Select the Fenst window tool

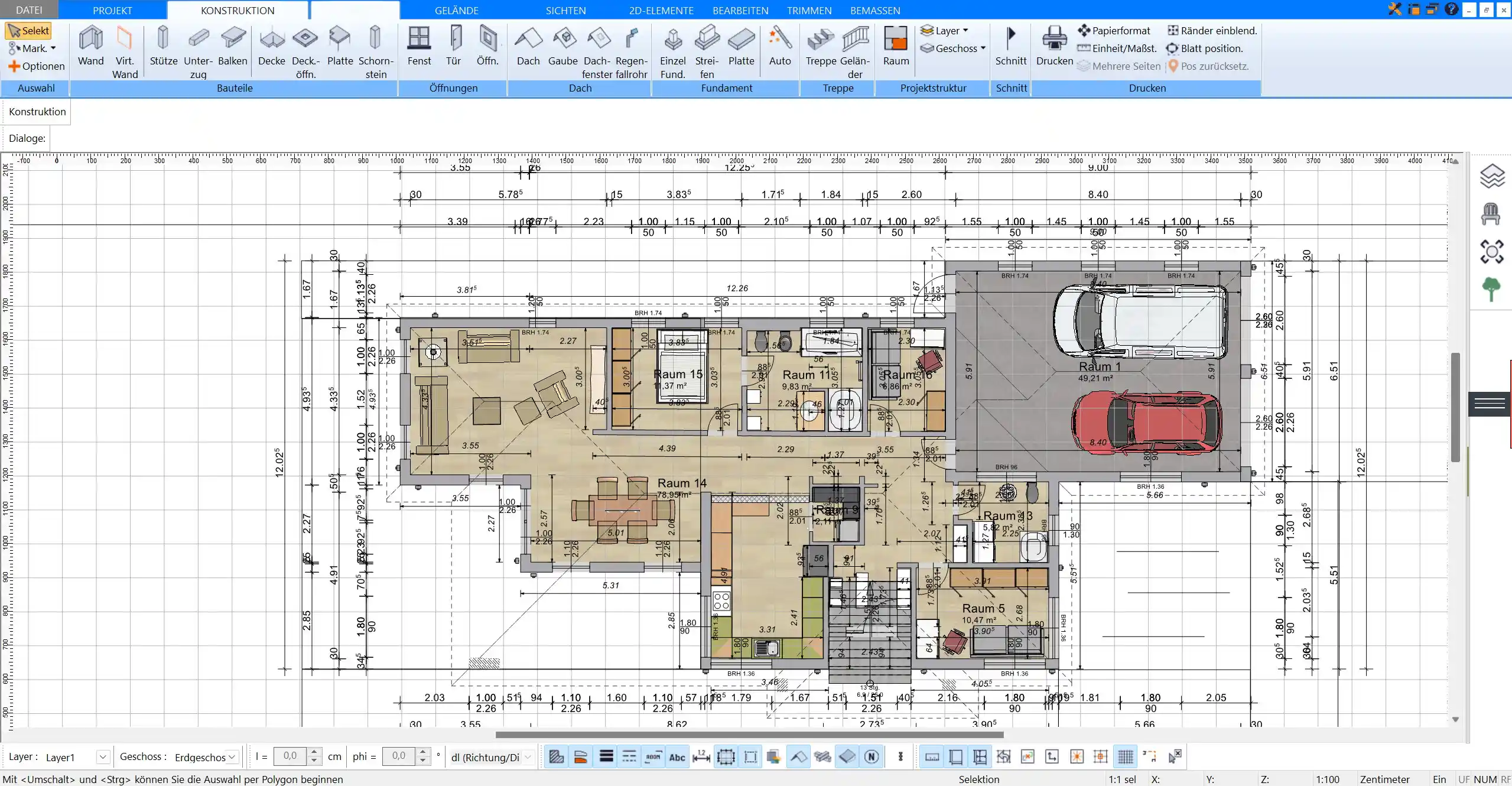point(419,46)
